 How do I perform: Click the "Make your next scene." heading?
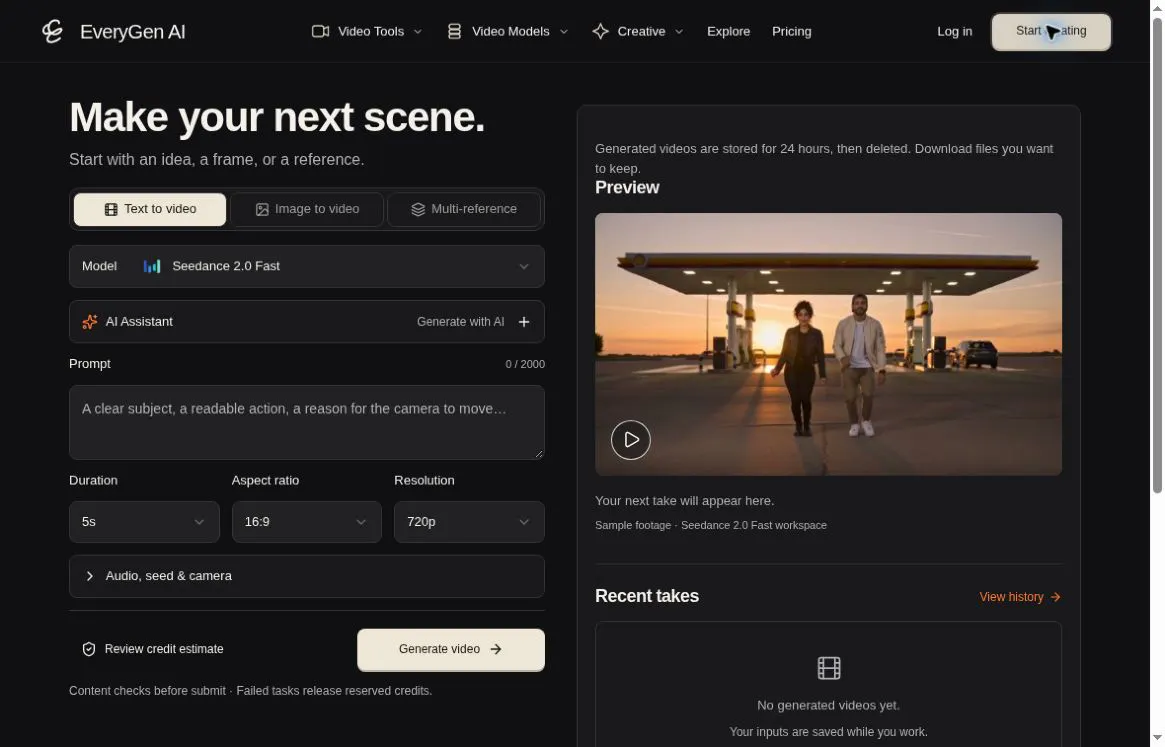coord(276,117)
